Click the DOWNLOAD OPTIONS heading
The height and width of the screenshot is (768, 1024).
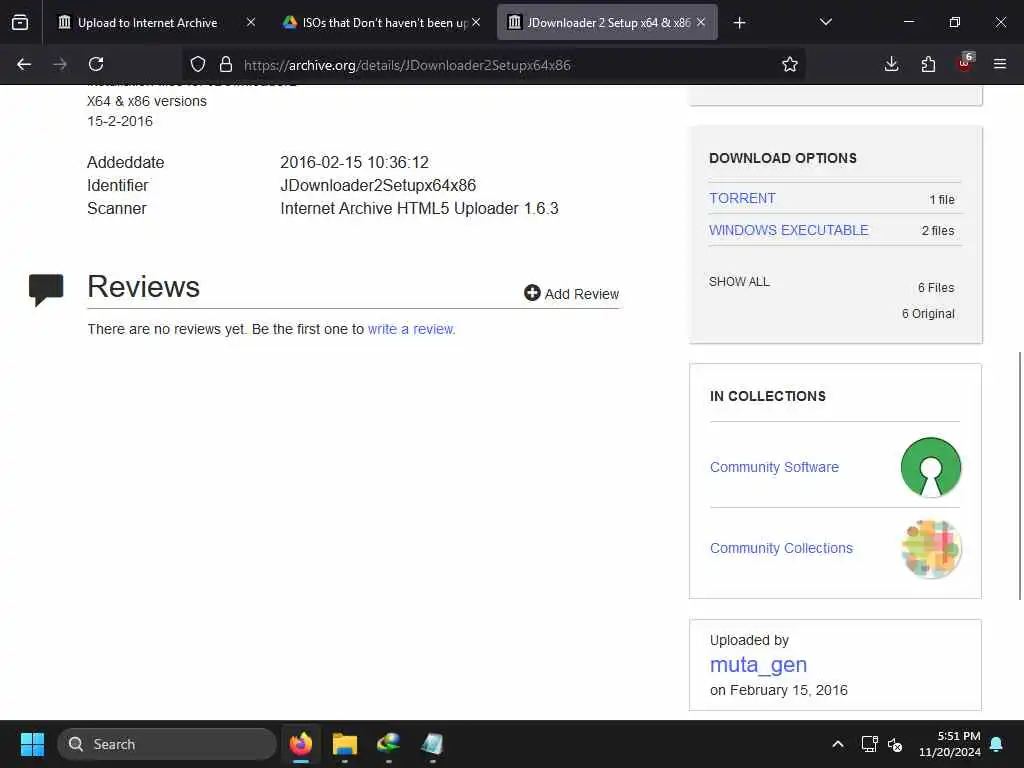click(x=783, y=158)
